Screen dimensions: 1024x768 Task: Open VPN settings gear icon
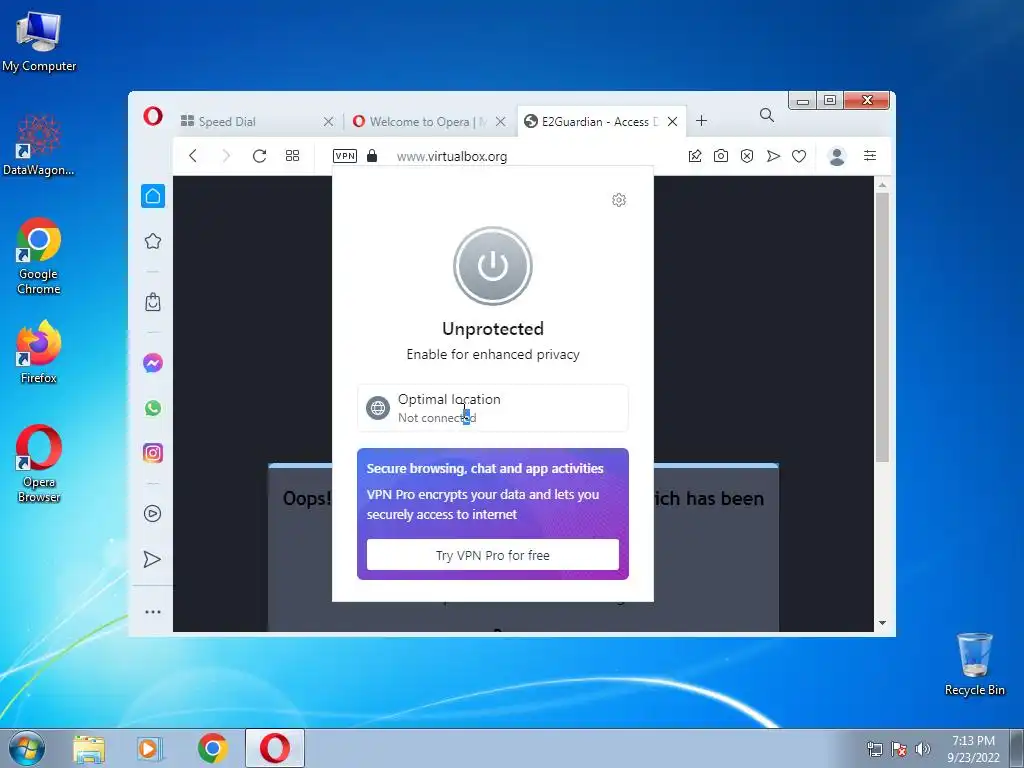(x=618, y=200)
